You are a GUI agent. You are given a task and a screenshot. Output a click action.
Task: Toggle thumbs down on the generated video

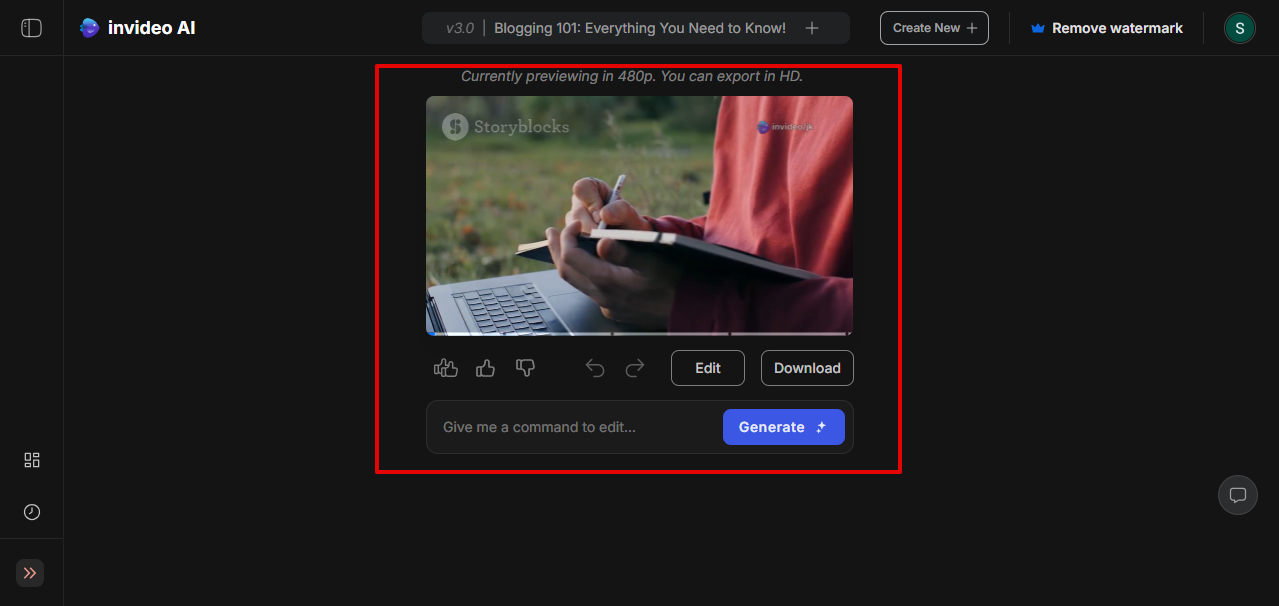click(525, 368)
